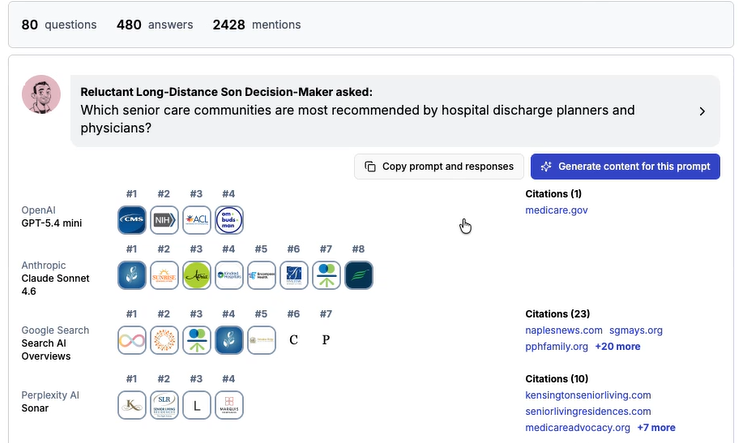The height and width of the screenshot is (443, 754).
Task: Expand the question with the right chevron
Action: [702, 112]
